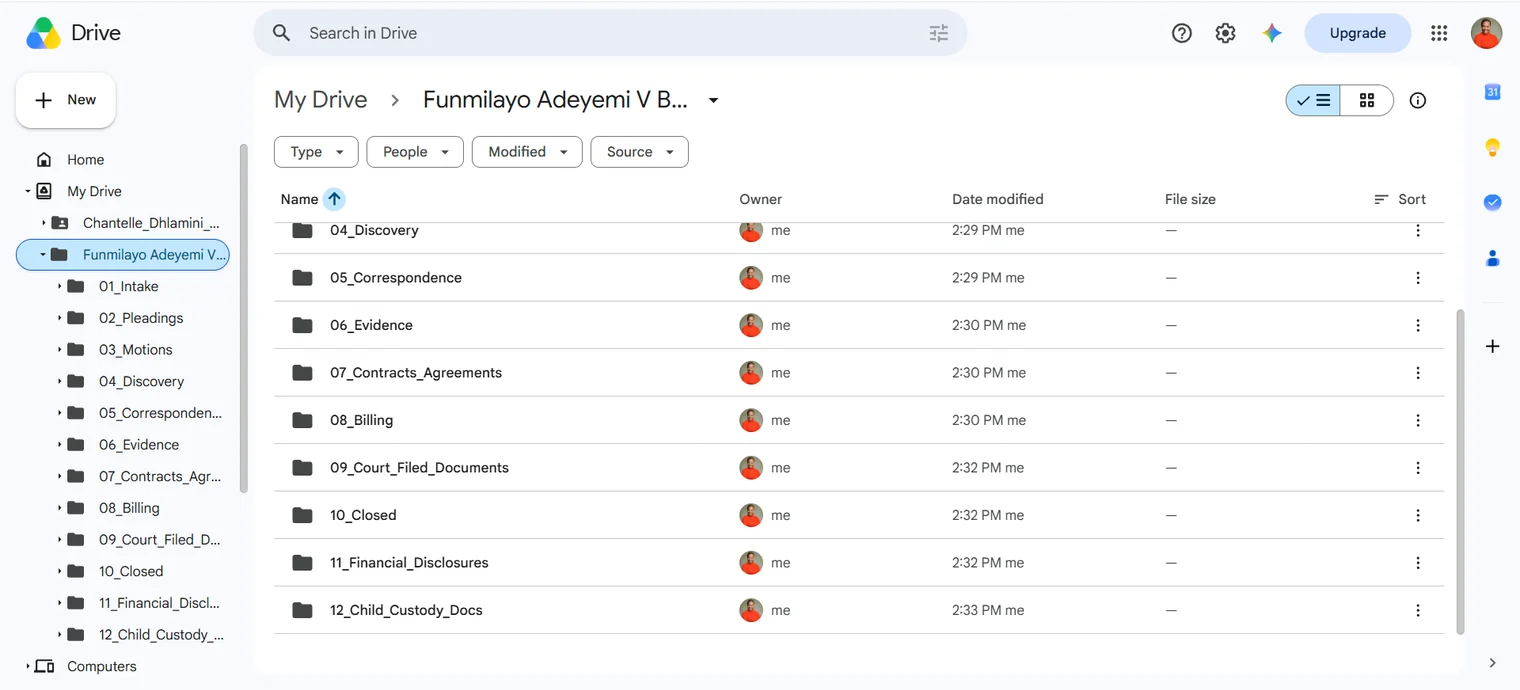1520x690 pixels.
Task: Open more actions for 10_Closed row
Action: tap(1417, 515)
